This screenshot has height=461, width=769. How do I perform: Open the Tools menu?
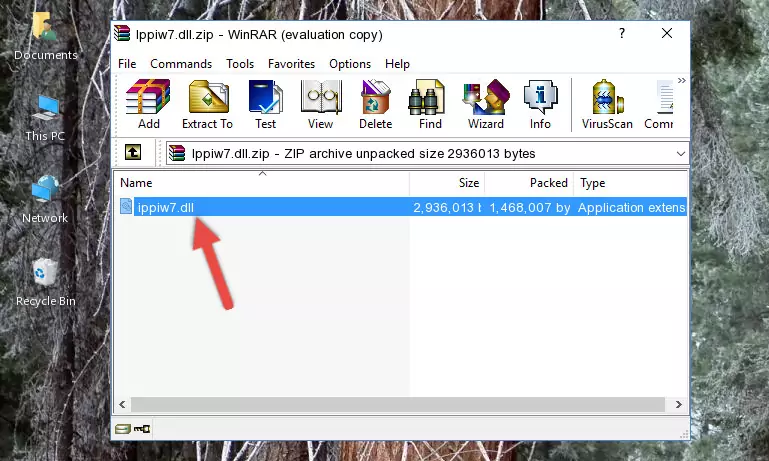click(240, 64)
